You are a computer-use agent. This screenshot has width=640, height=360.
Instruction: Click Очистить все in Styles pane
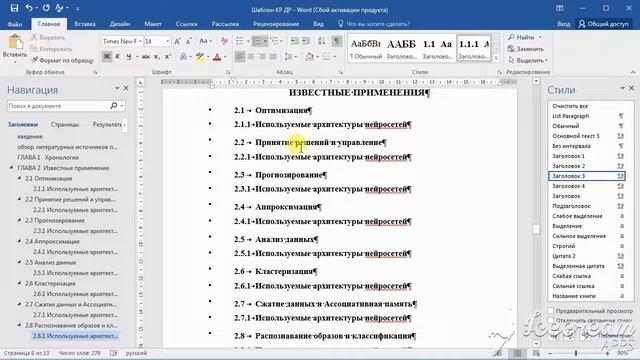[570, 106]
